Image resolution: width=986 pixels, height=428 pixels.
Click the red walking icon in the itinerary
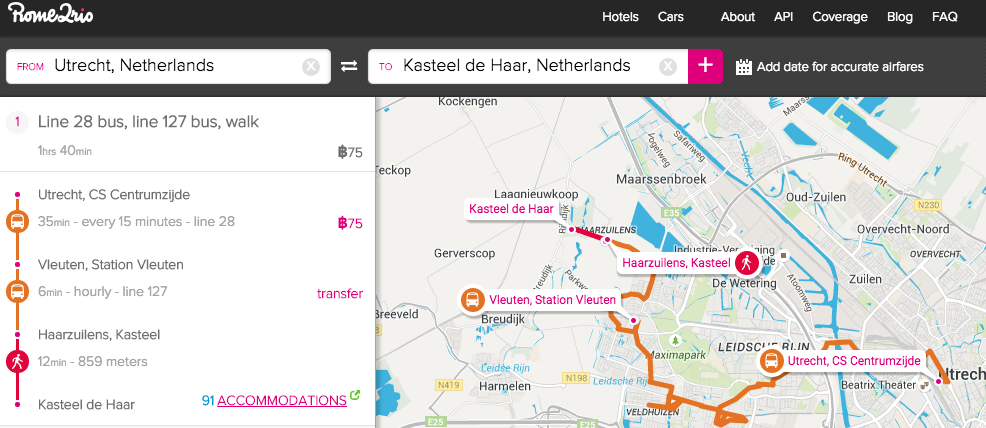(x=17, y=362)
